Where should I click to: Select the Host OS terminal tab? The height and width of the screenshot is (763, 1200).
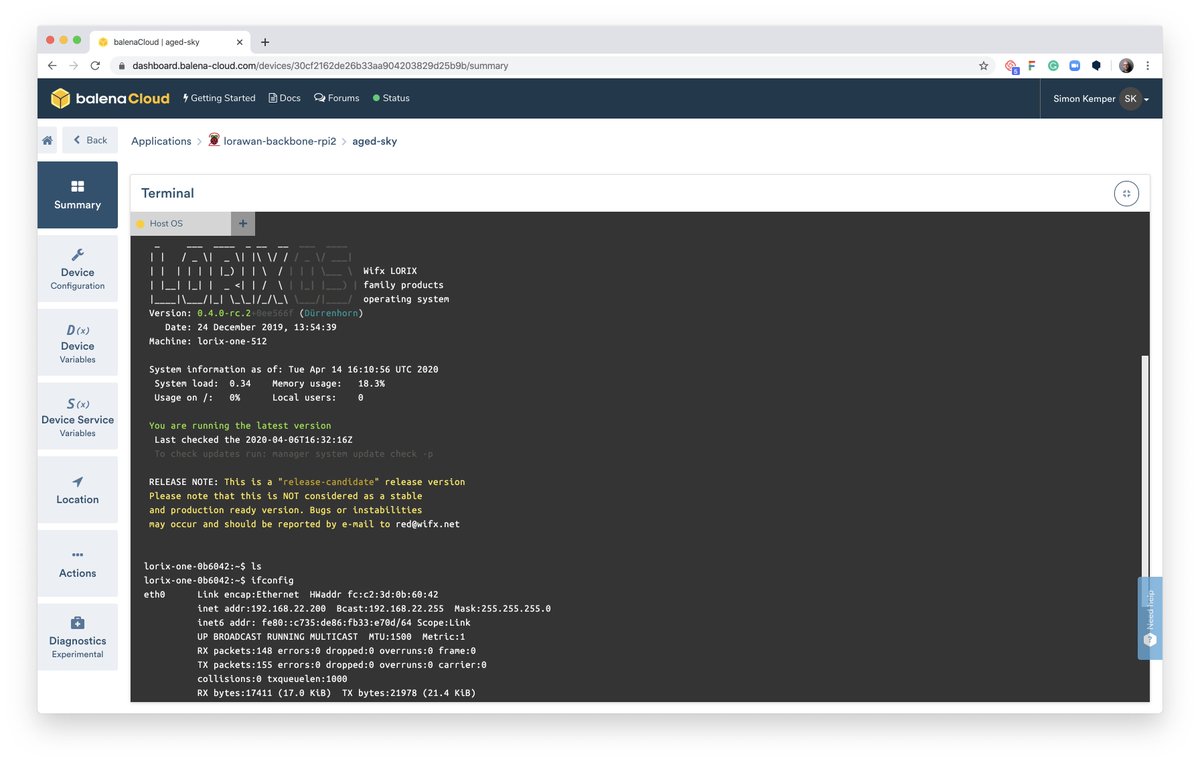tap(181, 223)
